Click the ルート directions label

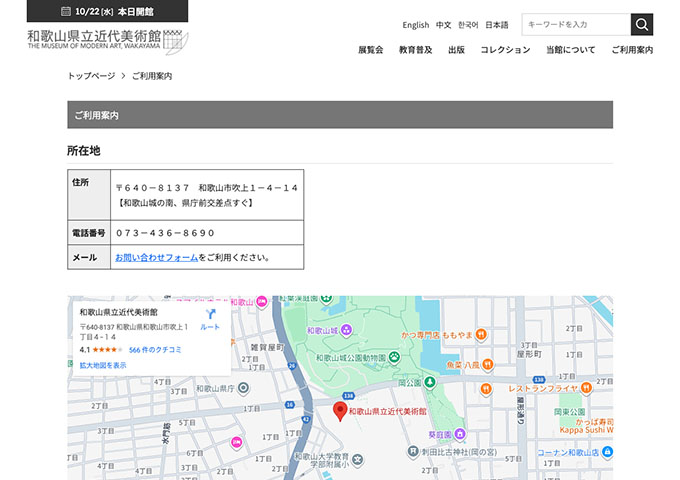tap(210, 327)
